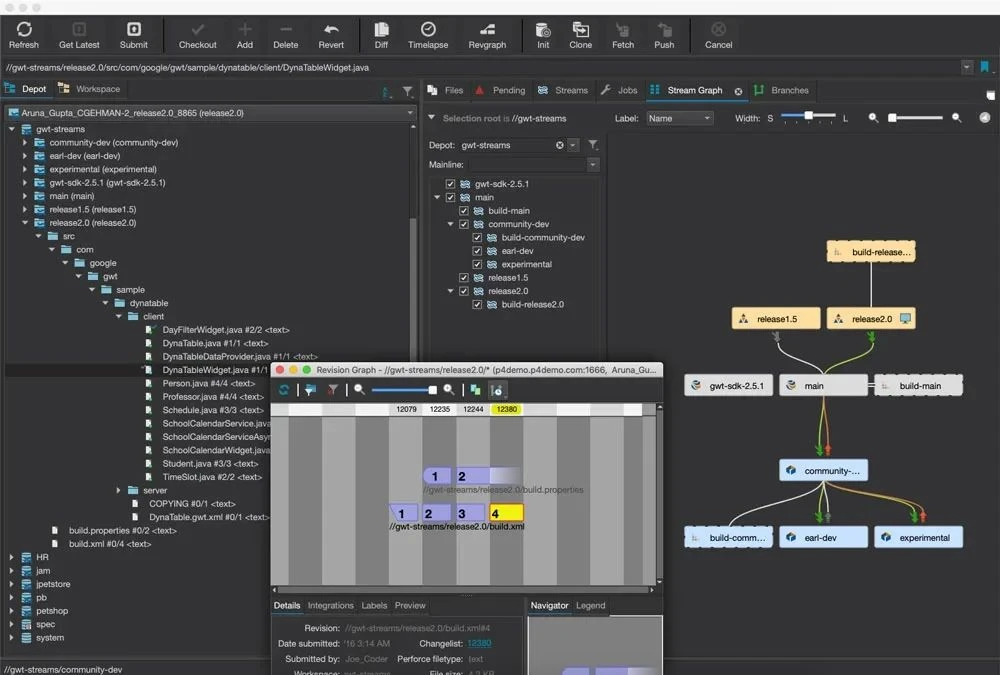Select revision 4 of build.xml

(506, 513)
